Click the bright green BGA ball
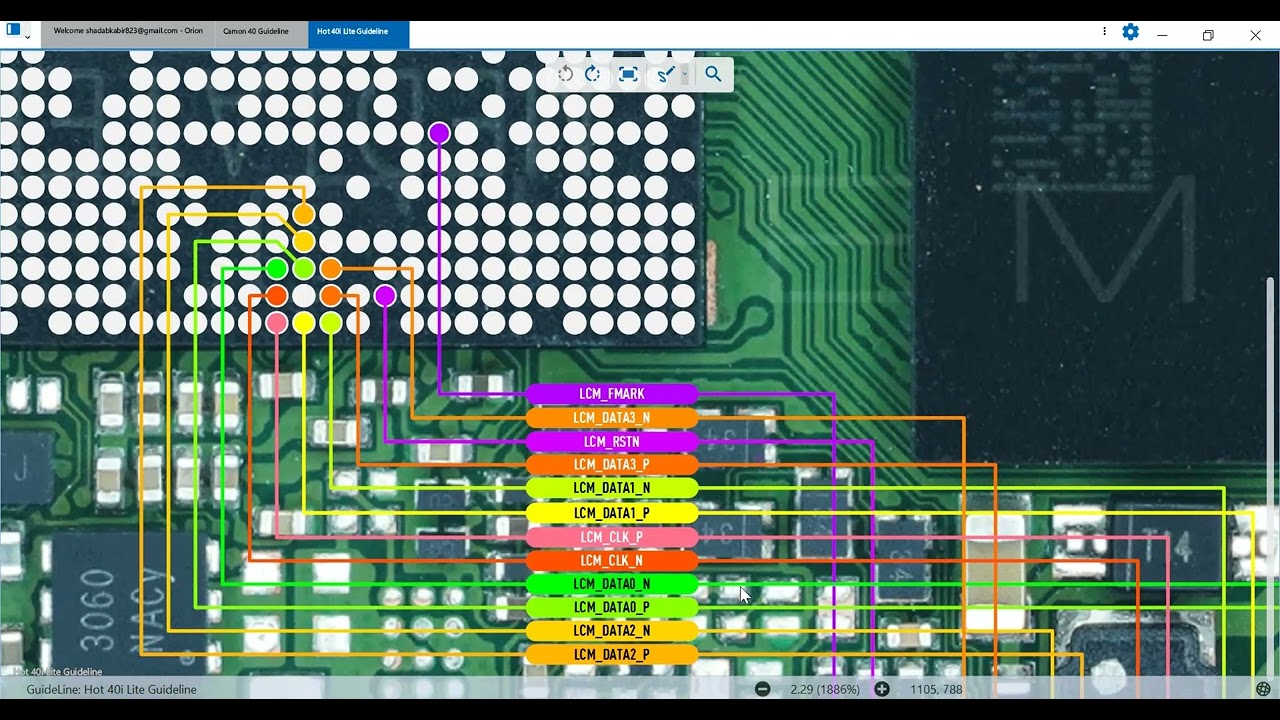This screenshot has height=720, width=1280. (277, 269)
